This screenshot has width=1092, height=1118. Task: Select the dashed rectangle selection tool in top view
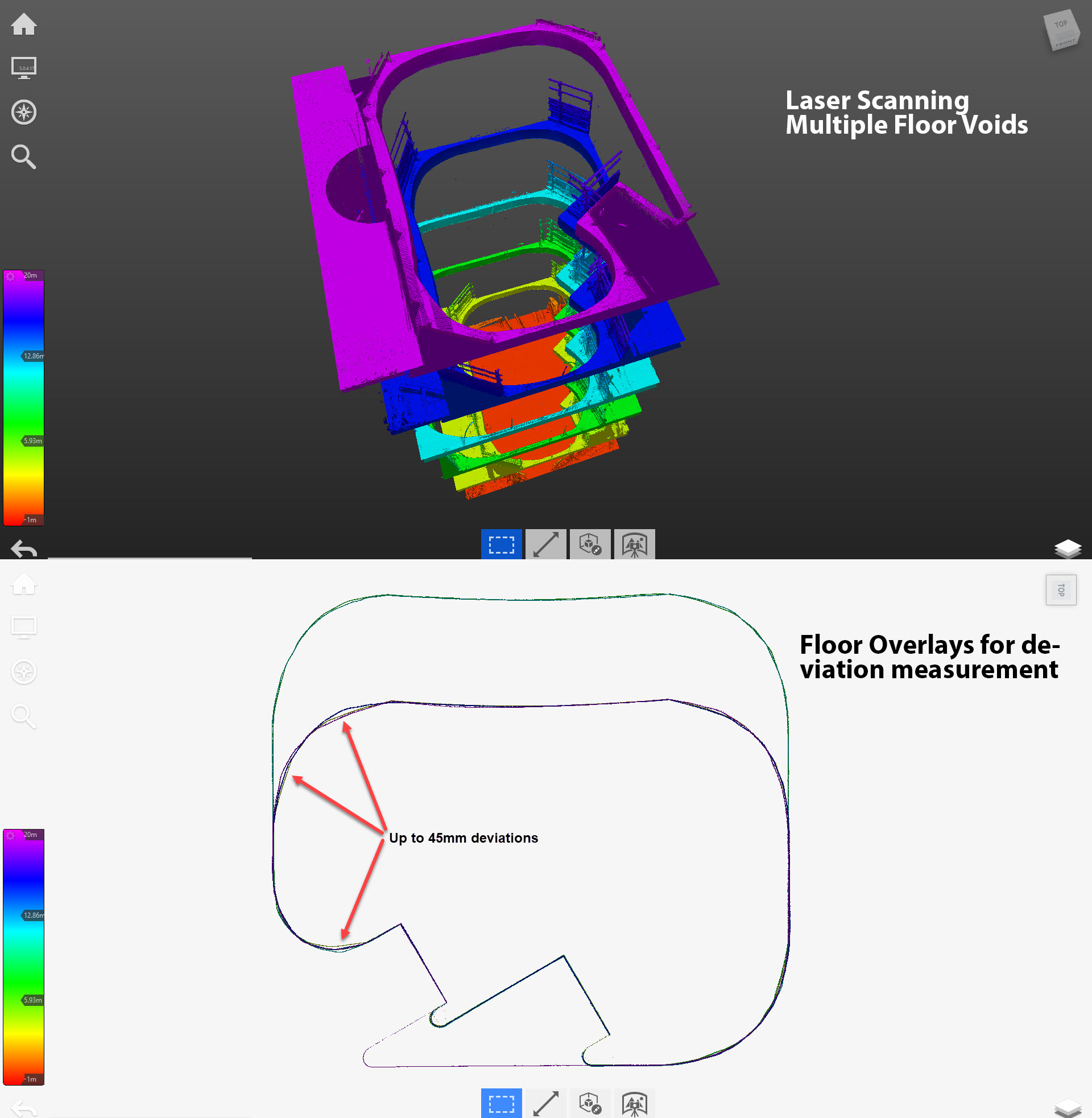(x=501, y=544)
